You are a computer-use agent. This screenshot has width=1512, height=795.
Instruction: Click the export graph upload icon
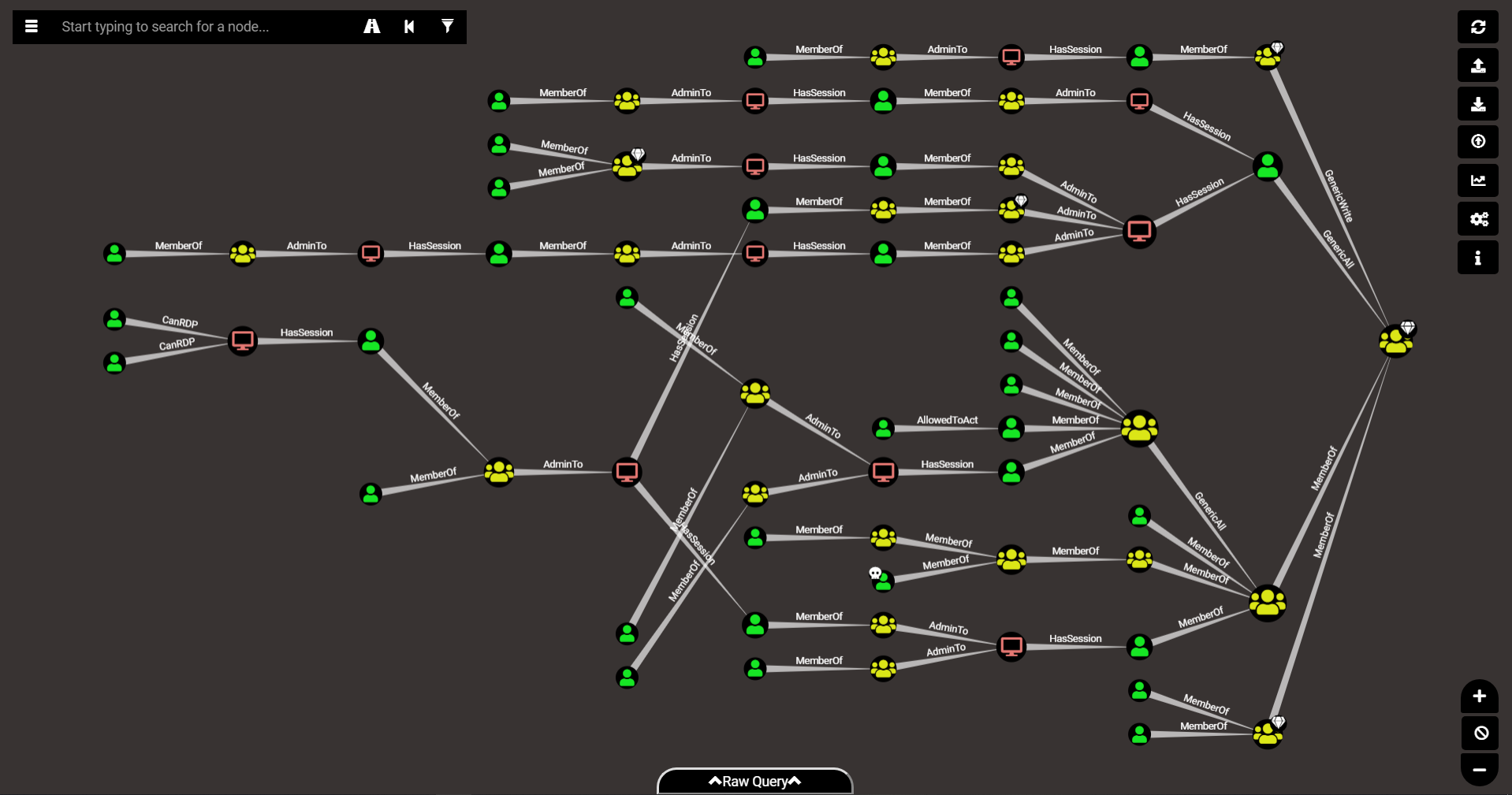(1478, 65)
